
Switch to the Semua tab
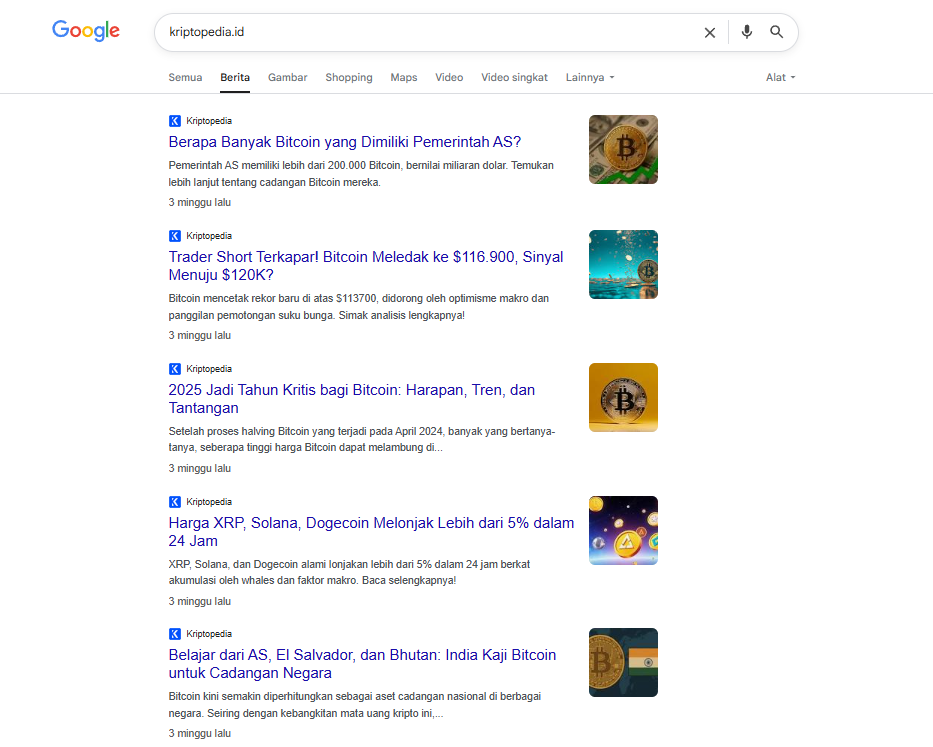185,77
